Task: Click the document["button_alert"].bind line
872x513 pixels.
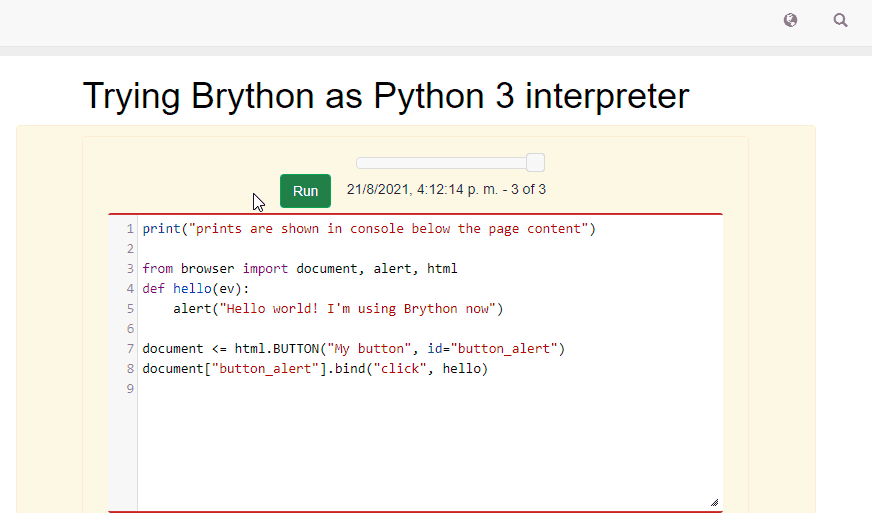Action: [x=315, y=369]
